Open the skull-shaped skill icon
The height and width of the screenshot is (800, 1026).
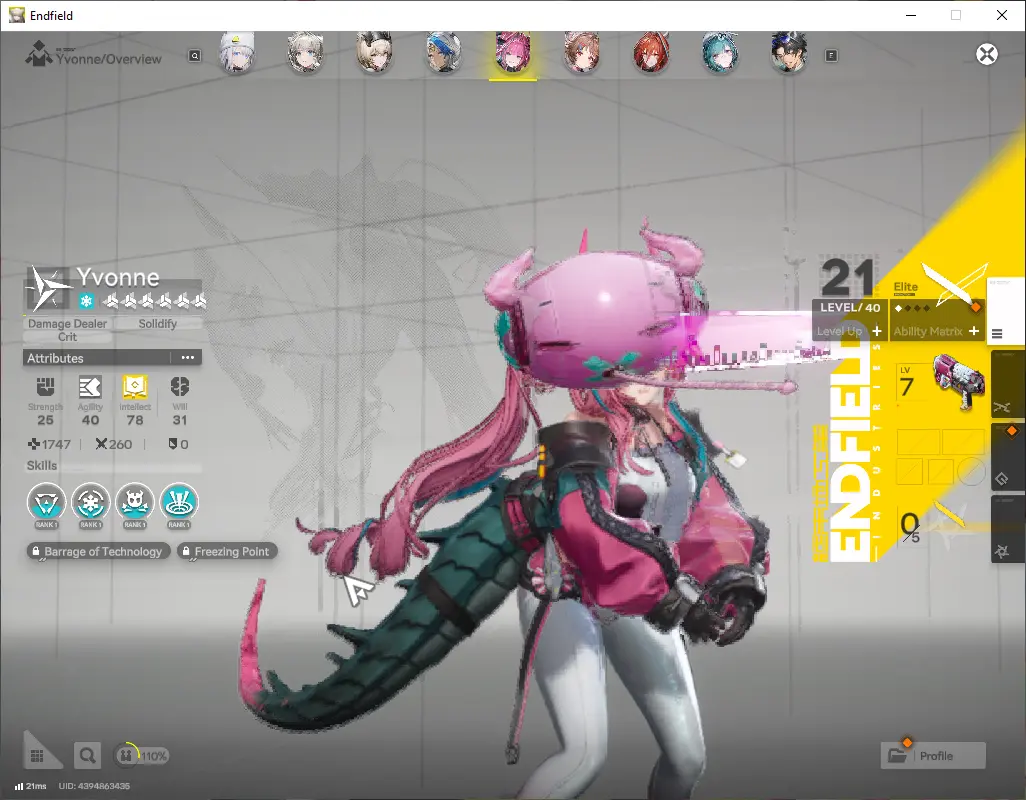(x=135, y=503)
